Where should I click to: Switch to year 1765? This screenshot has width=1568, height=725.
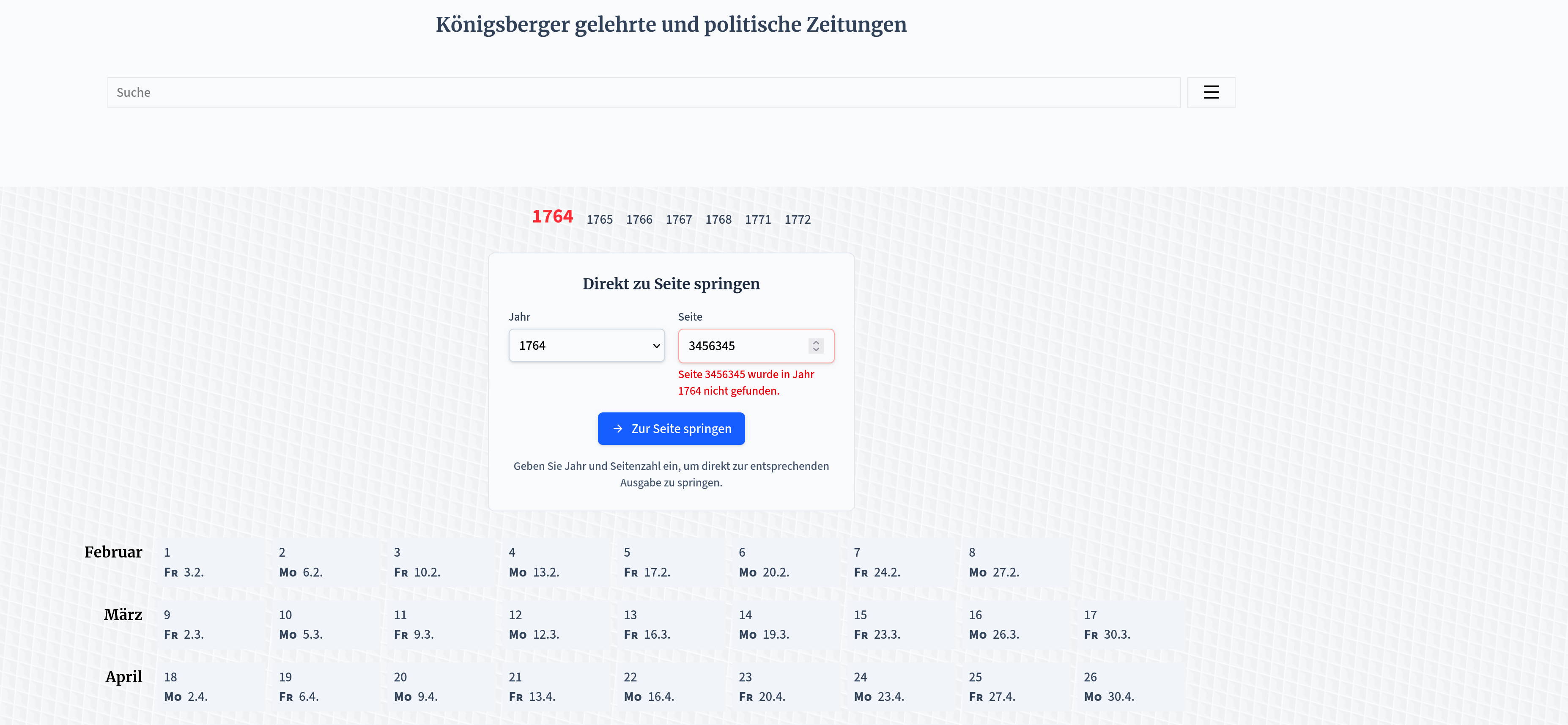pyautogui.click(x=599, y=220)
